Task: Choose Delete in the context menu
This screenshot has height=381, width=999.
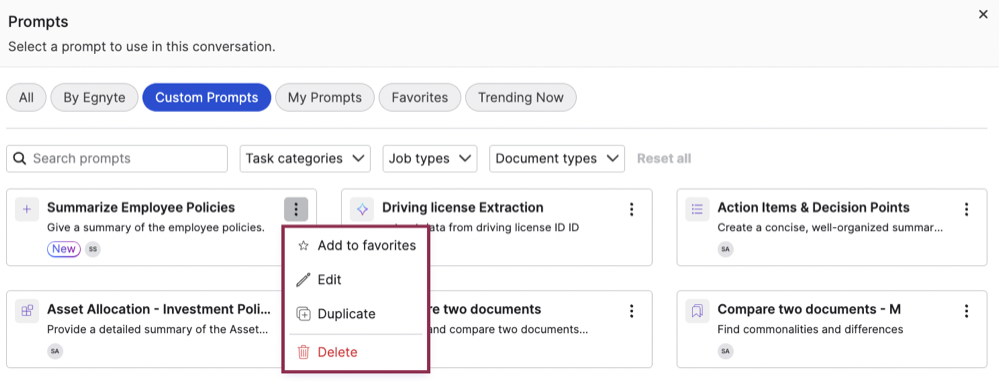Action: (356, 352)
